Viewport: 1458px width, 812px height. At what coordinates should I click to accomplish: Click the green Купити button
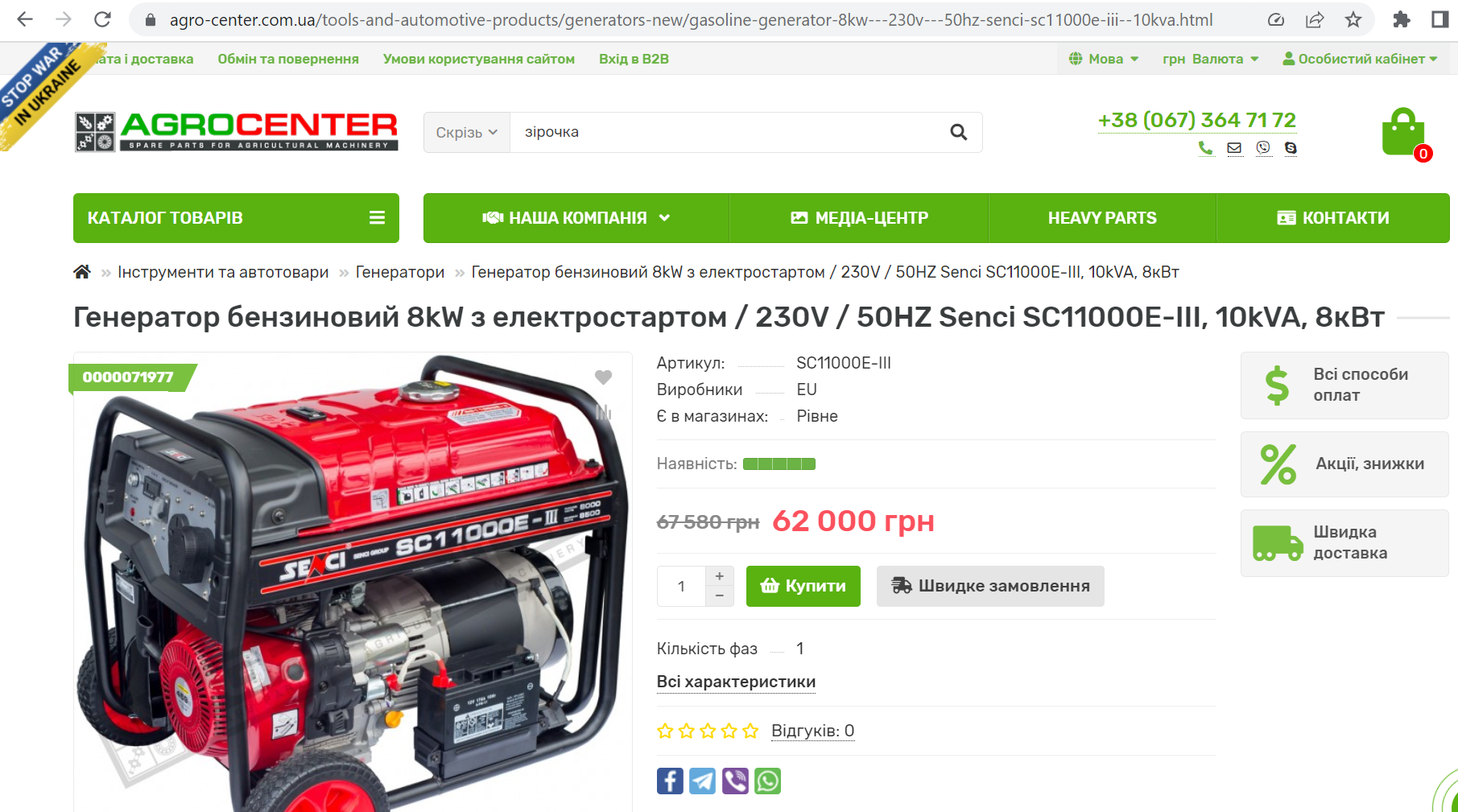point(803,586)
